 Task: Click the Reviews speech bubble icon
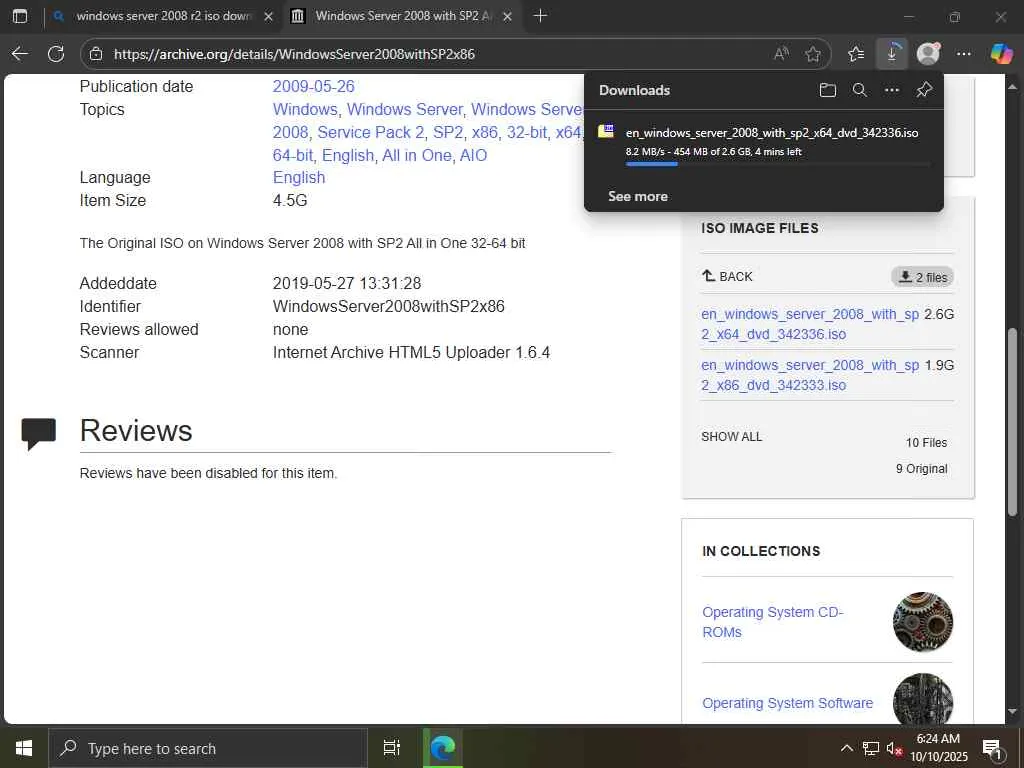click(x=39, y=434)
